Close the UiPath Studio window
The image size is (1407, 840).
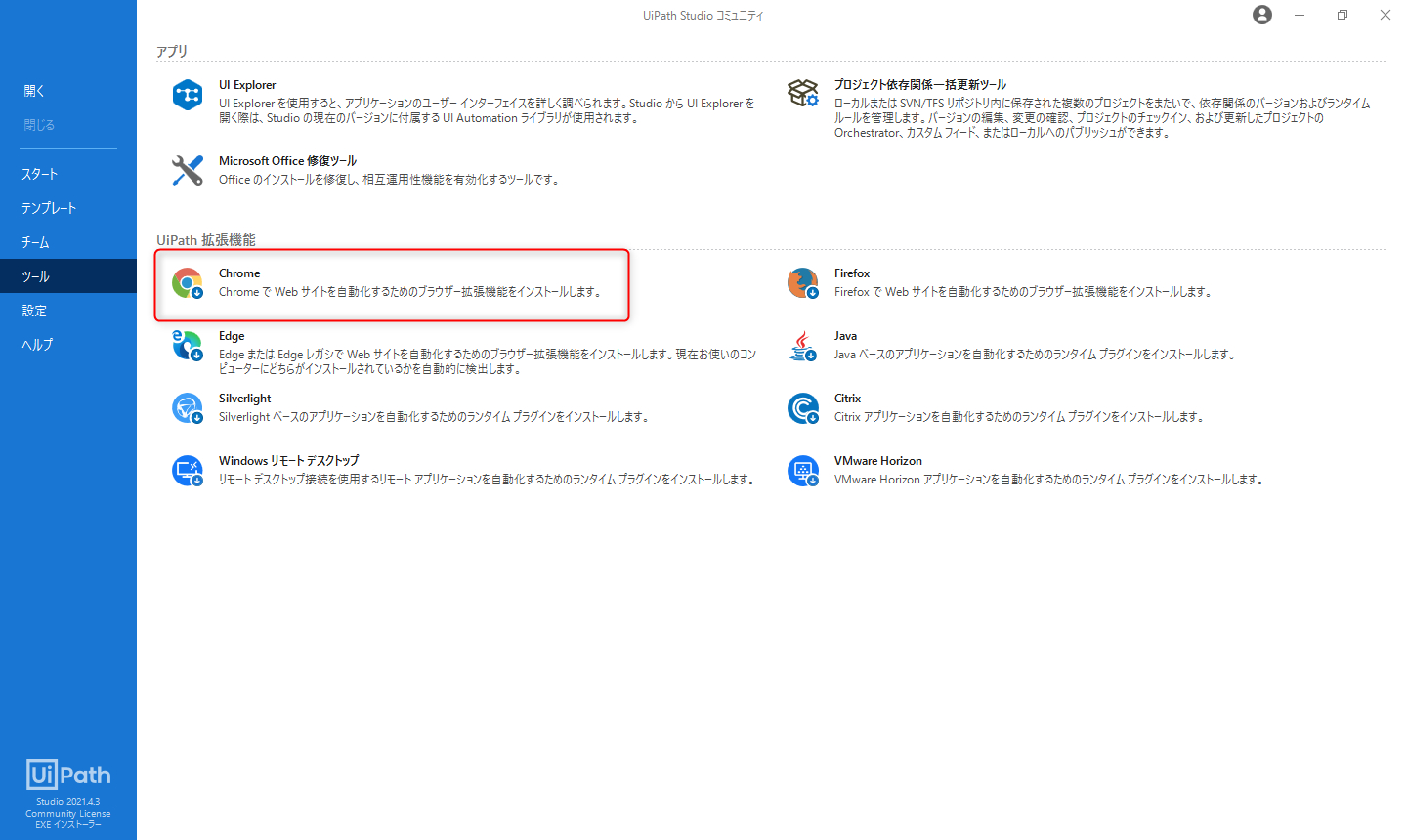(x=1386, y=15)
